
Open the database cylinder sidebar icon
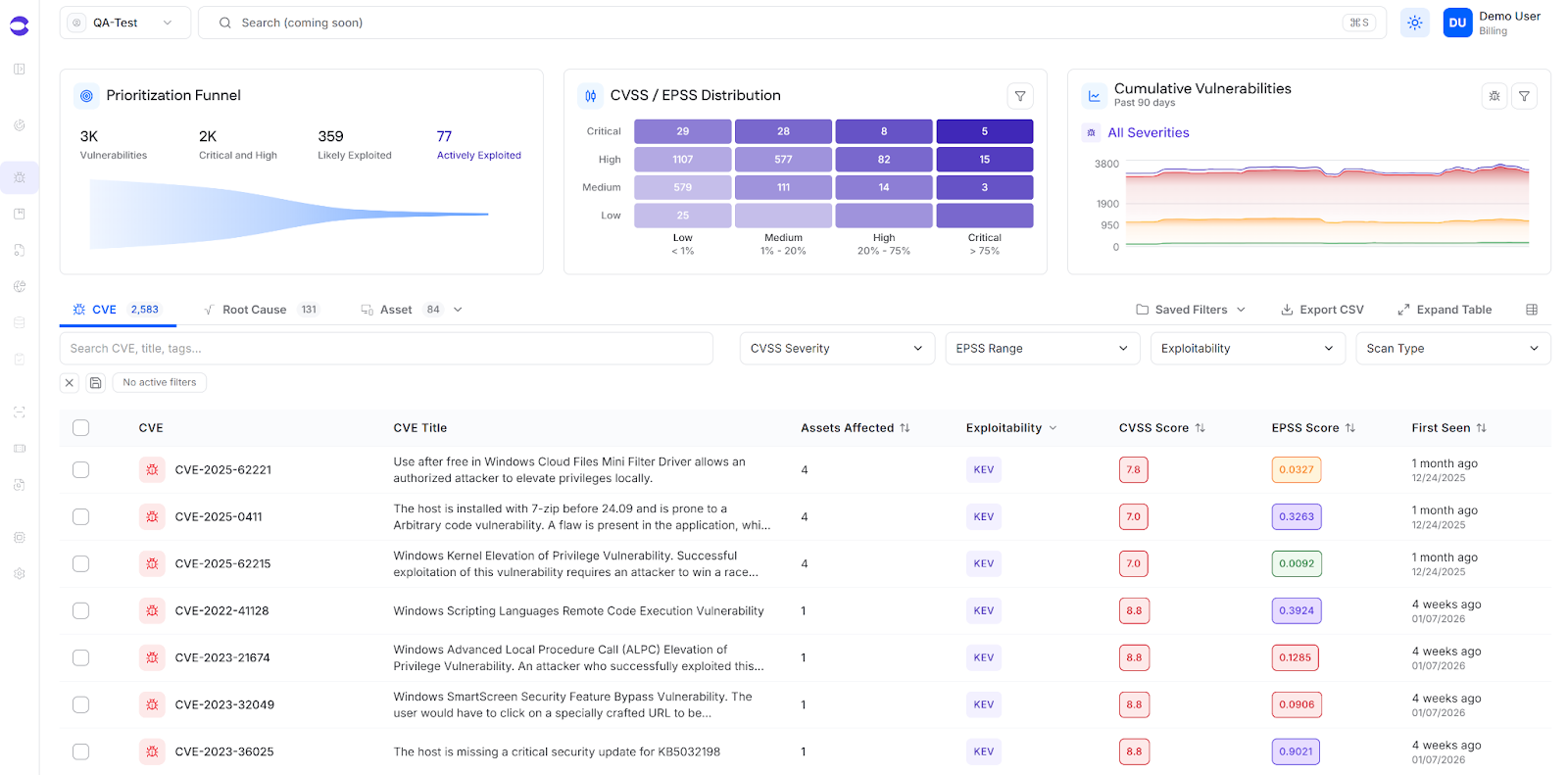coord(20,322)
